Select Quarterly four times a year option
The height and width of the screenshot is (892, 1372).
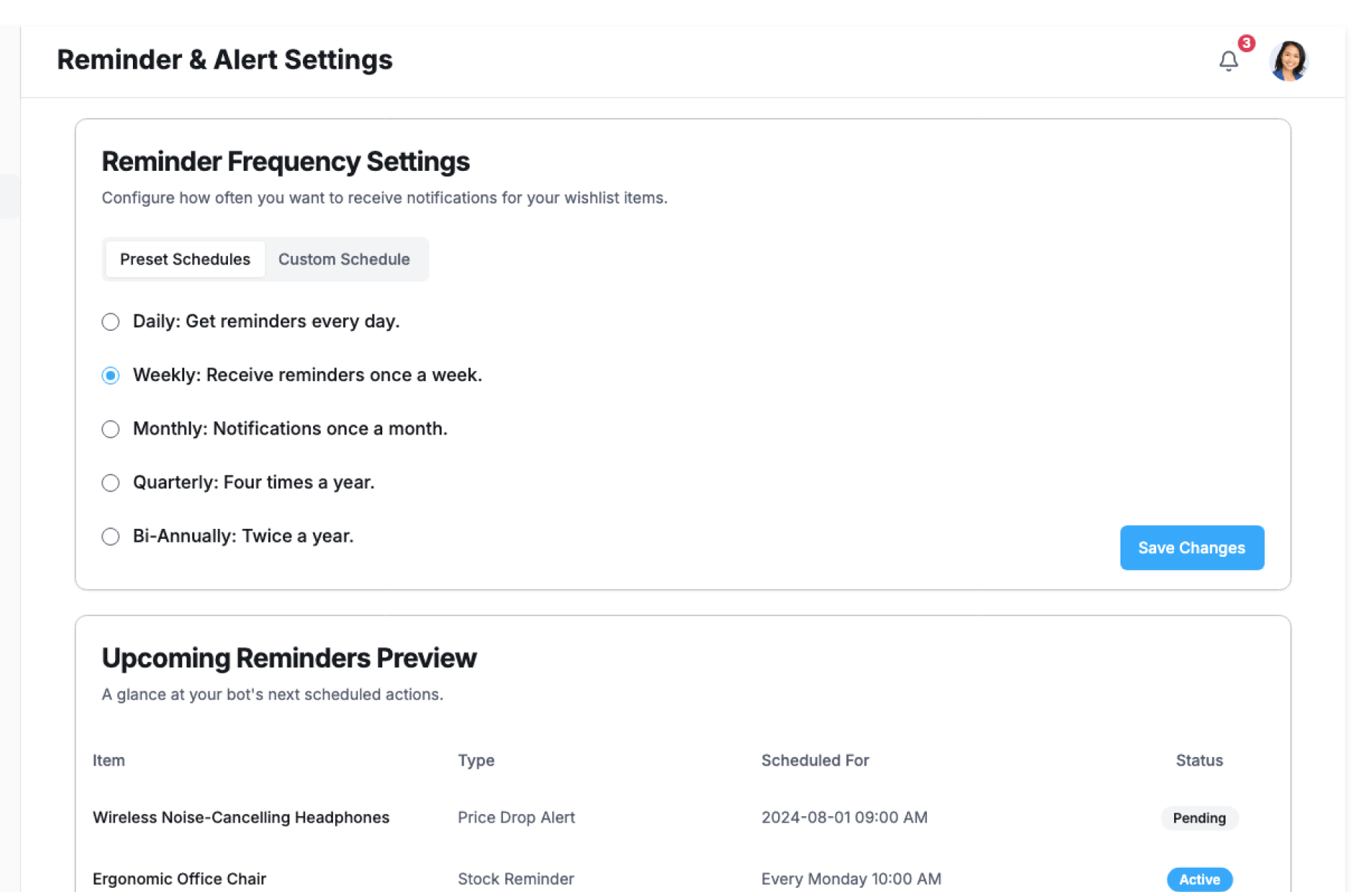tap(111, 482)
